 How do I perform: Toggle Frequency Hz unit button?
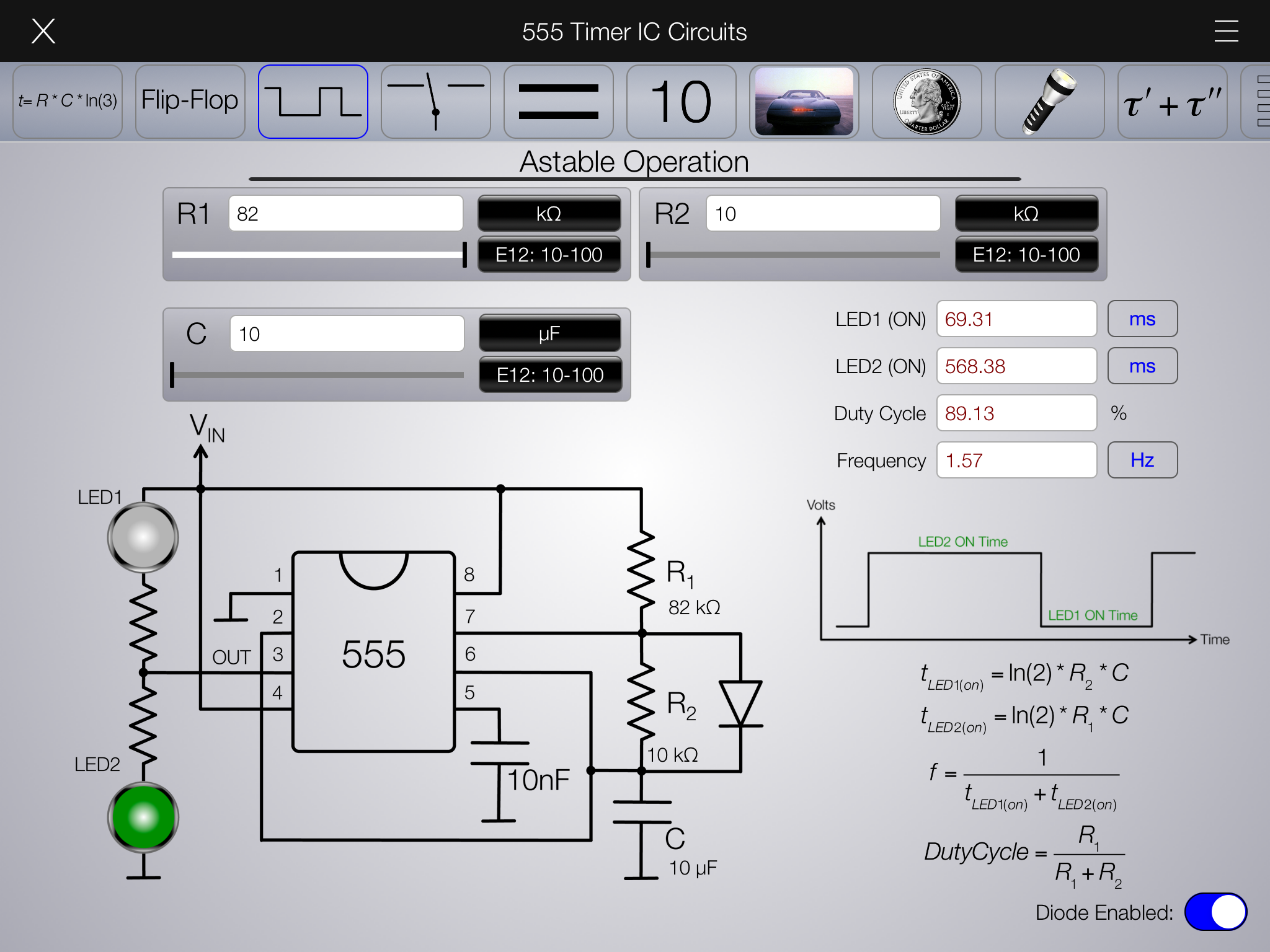[1142, 460]
